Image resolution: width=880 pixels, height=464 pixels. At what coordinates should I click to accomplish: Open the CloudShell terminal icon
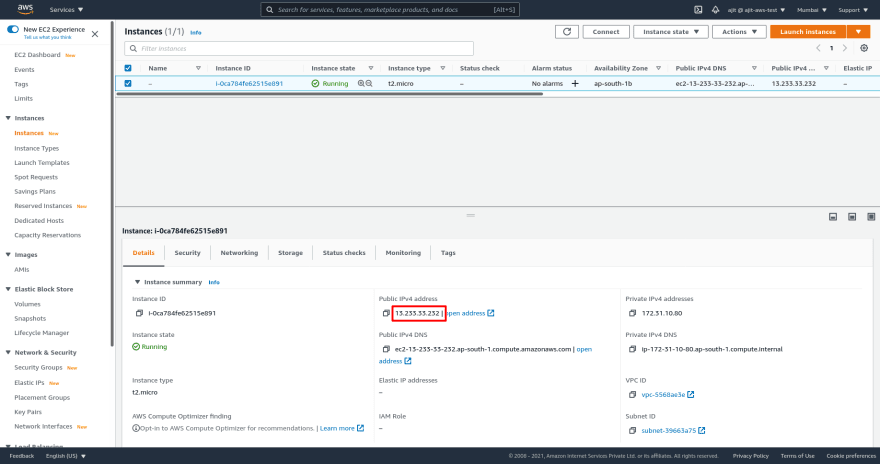click(698, 10)
